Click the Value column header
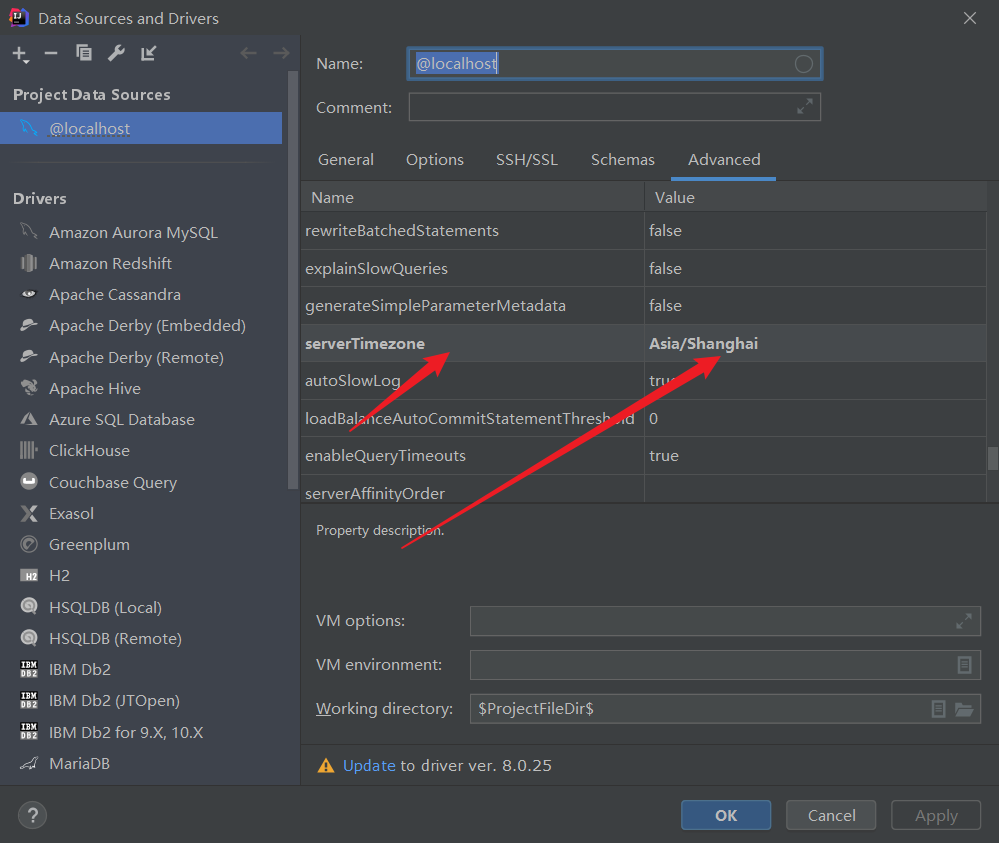The height and width of the screenshot is (843, 999). point(816,198)
